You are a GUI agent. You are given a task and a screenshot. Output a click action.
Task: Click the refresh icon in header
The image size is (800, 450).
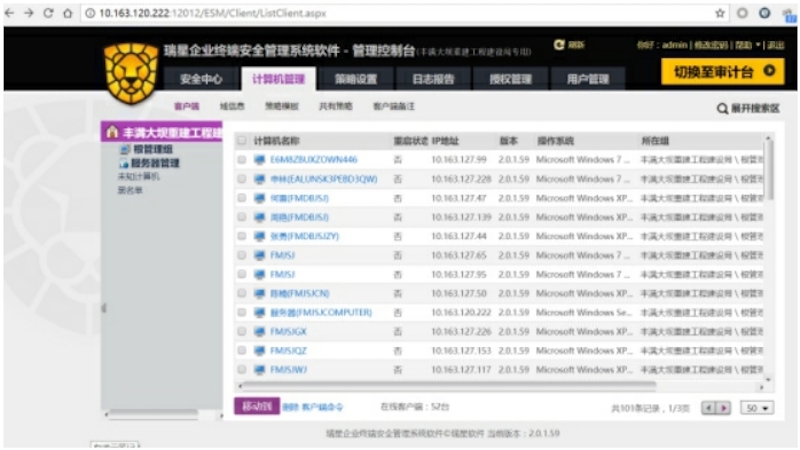click(x=559, y=45)
